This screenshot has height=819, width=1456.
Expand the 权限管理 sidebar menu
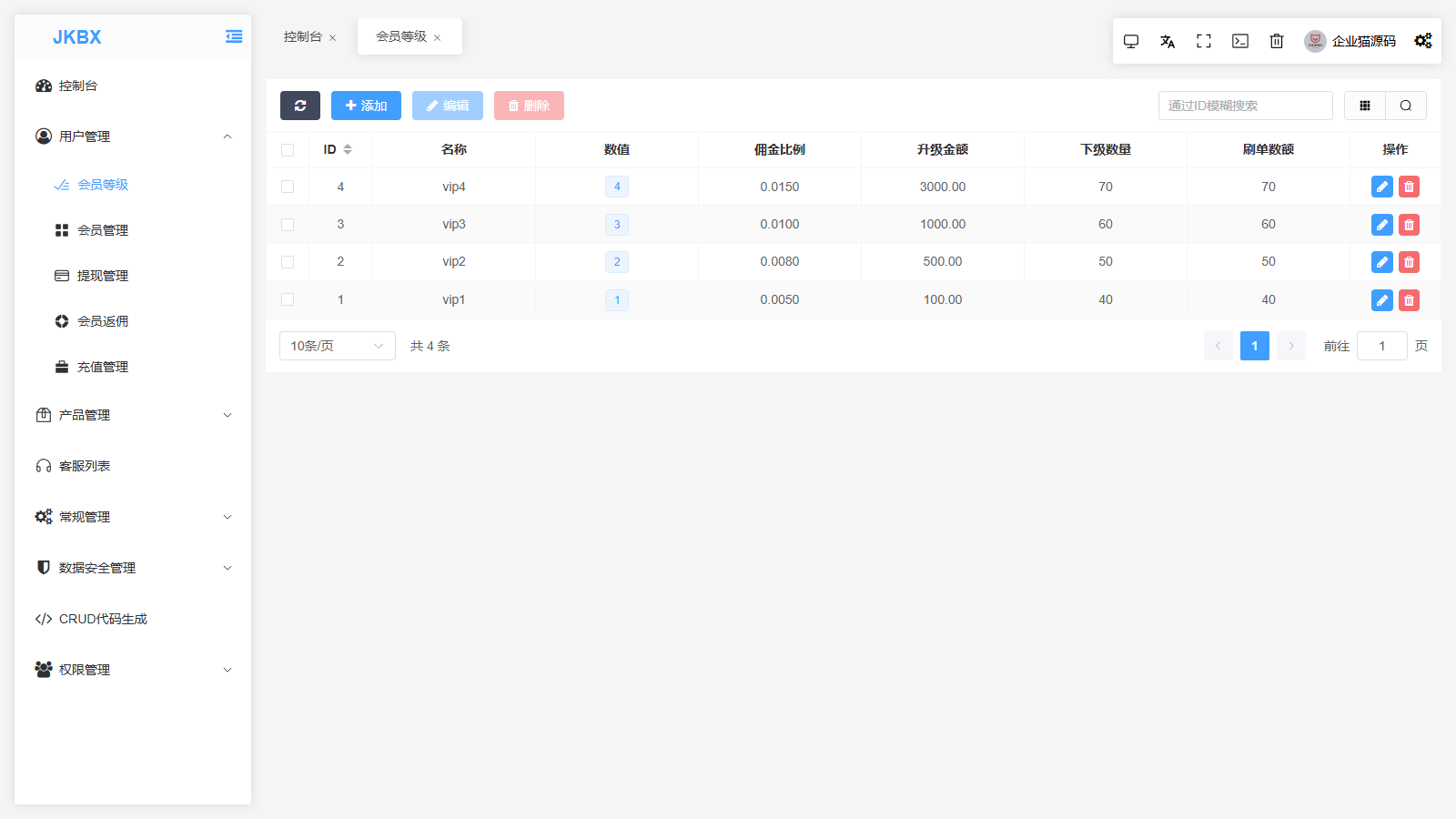click(x=132, y=670)
